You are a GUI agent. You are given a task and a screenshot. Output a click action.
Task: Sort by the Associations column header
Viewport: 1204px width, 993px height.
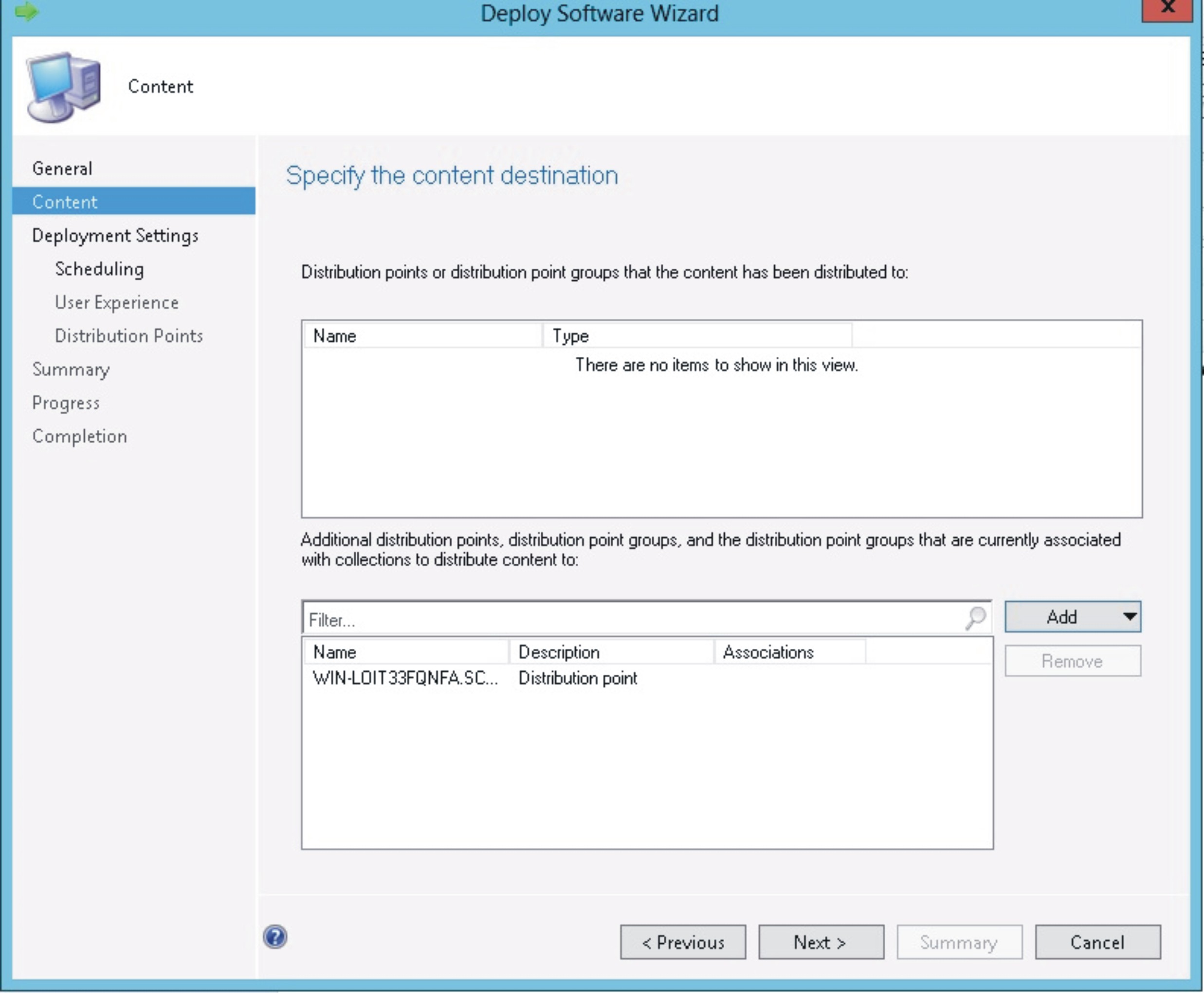[x=790, y=652]
